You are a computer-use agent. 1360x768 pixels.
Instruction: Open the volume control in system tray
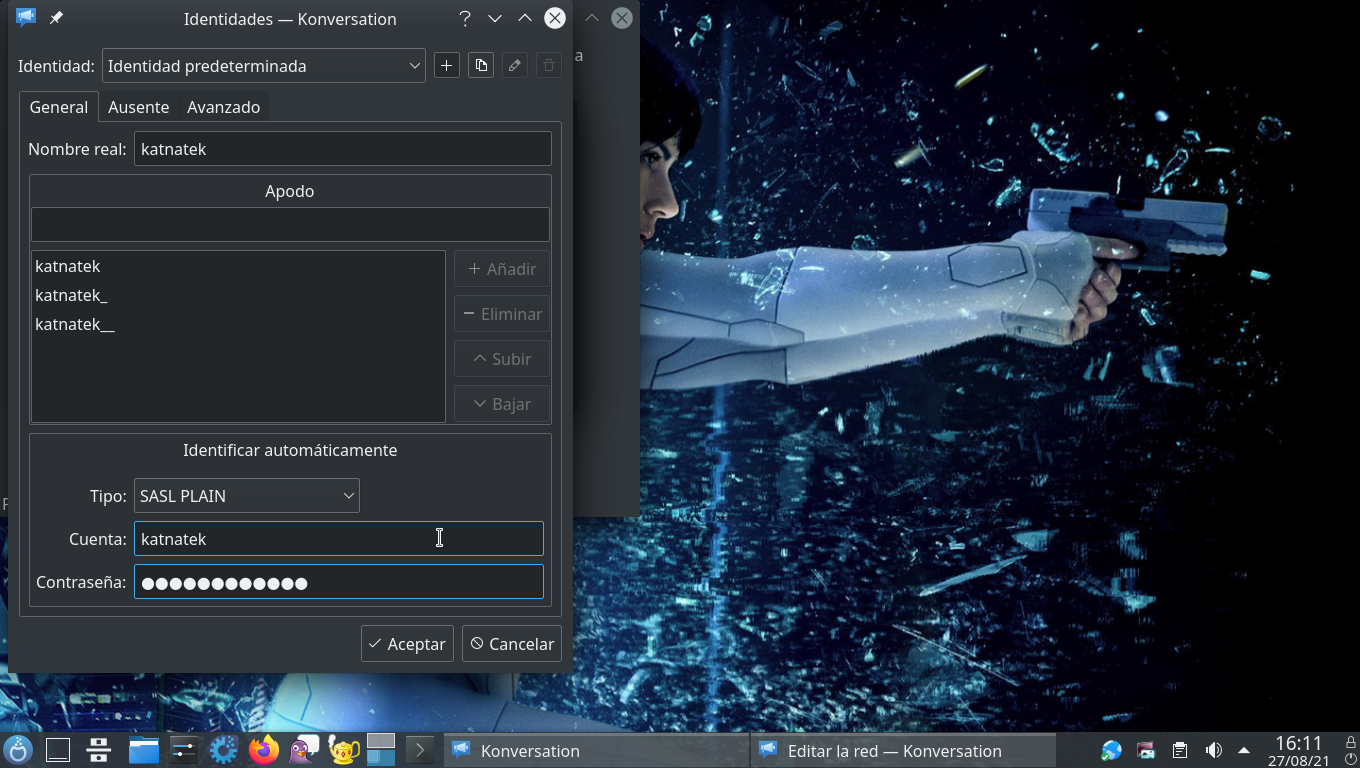[1213, 750]
